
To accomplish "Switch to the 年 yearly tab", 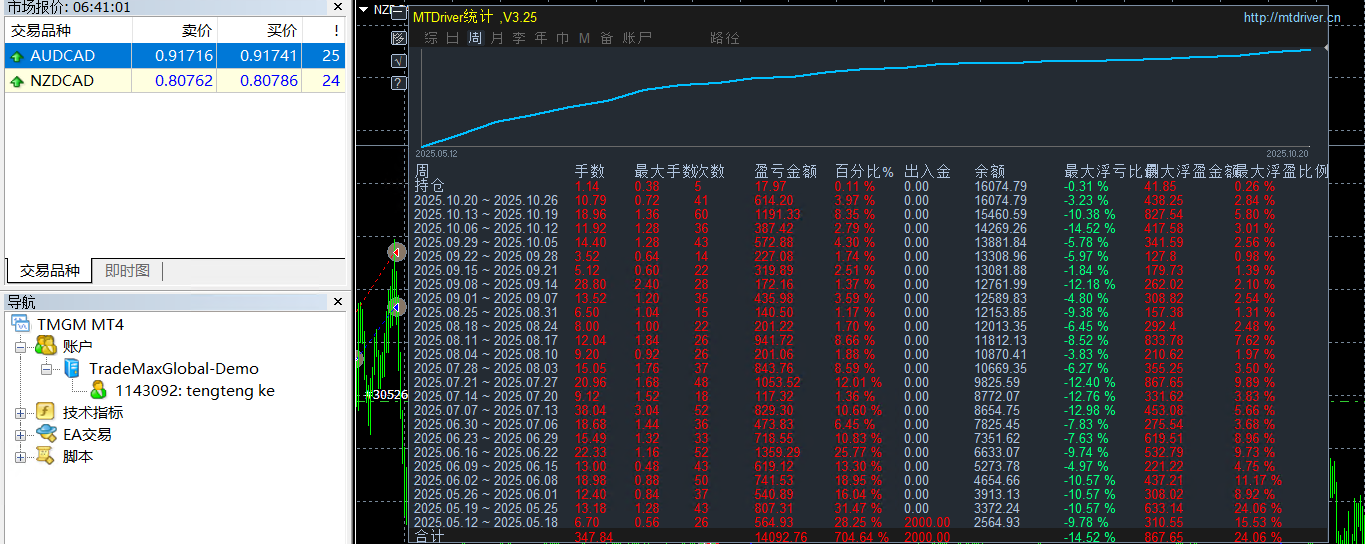I will point(541,38).
